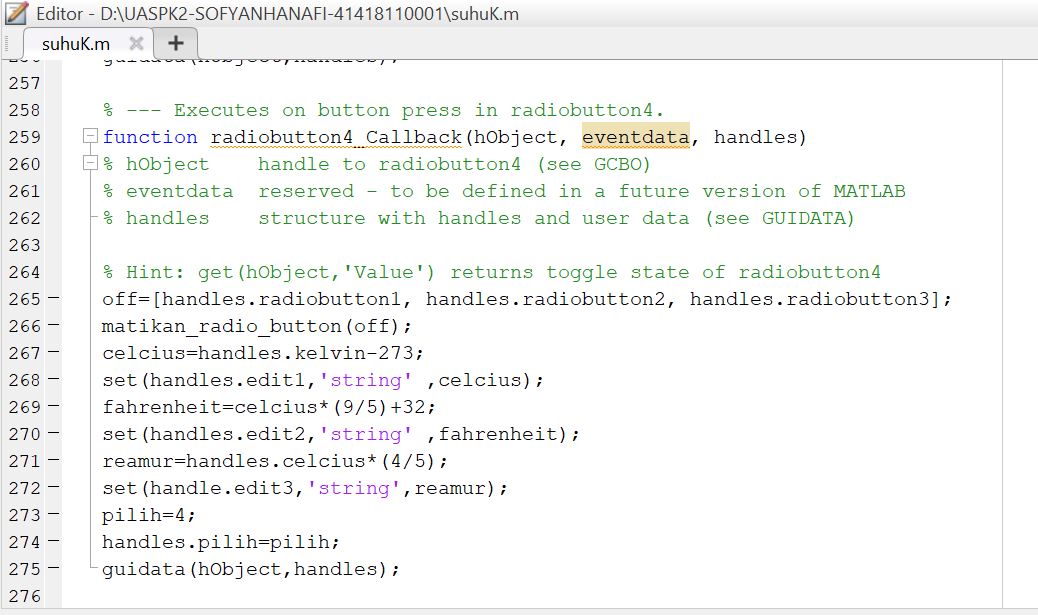Click the matikan_radio_button call
Viewport: 1038px width, 615px height.
click(x=200, y=326)
